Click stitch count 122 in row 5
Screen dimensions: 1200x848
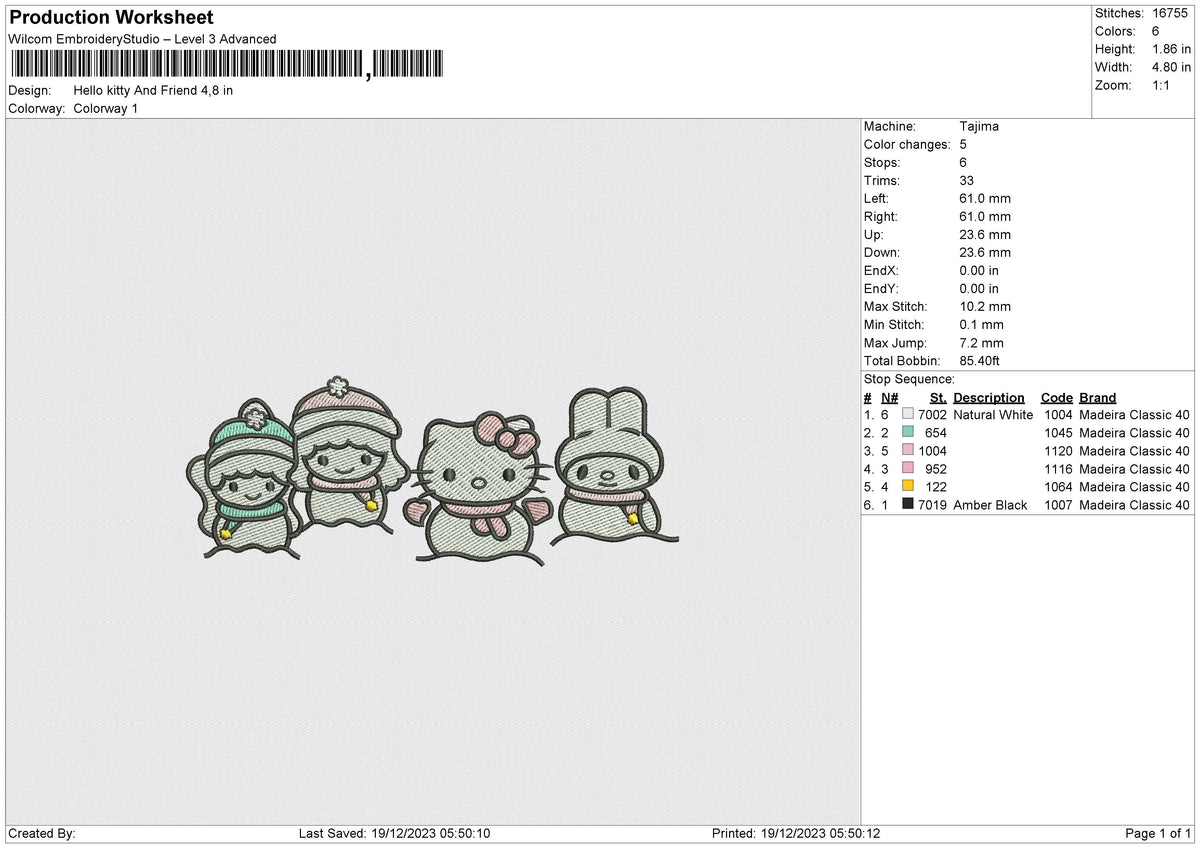[x=936, y=487]
